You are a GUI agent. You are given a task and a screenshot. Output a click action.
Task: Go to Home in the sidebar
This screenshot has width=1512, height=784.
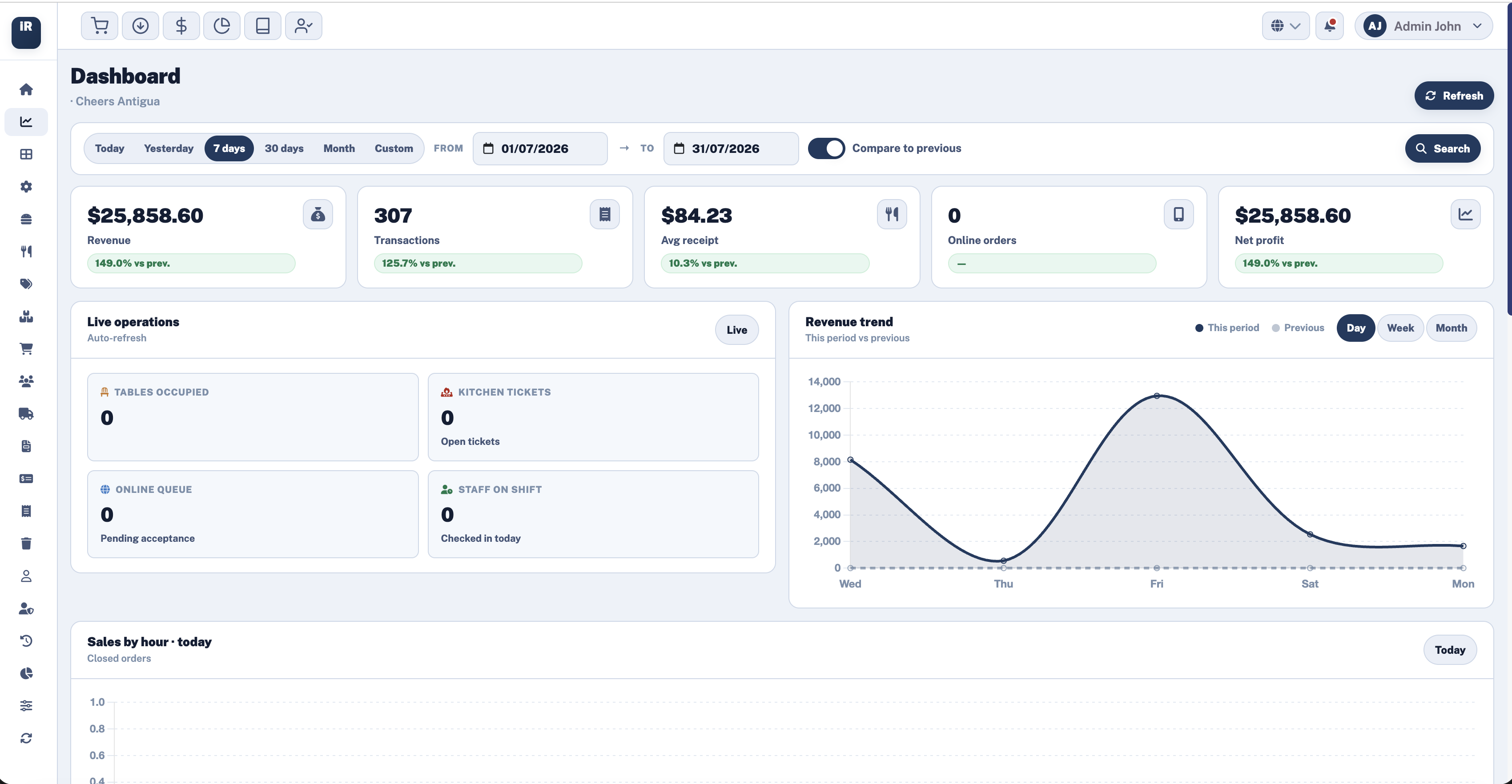[x=26, y=89]
